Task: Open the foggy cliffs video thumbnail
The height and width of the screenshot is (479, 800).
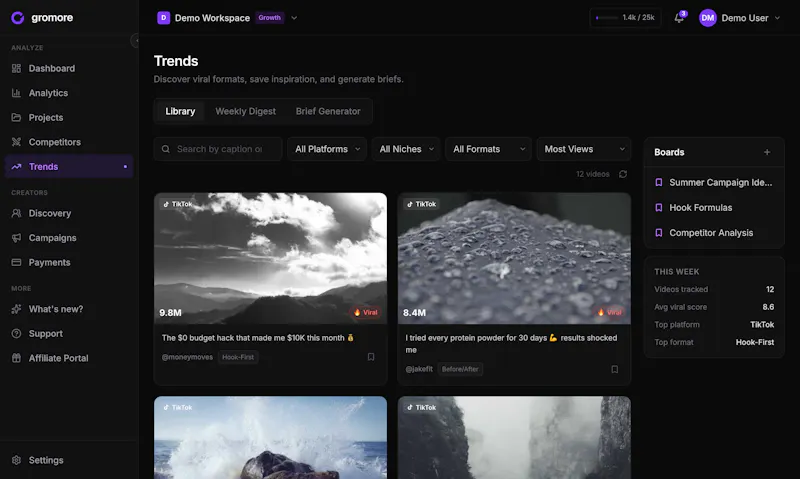Action: [x=514, y=438]
